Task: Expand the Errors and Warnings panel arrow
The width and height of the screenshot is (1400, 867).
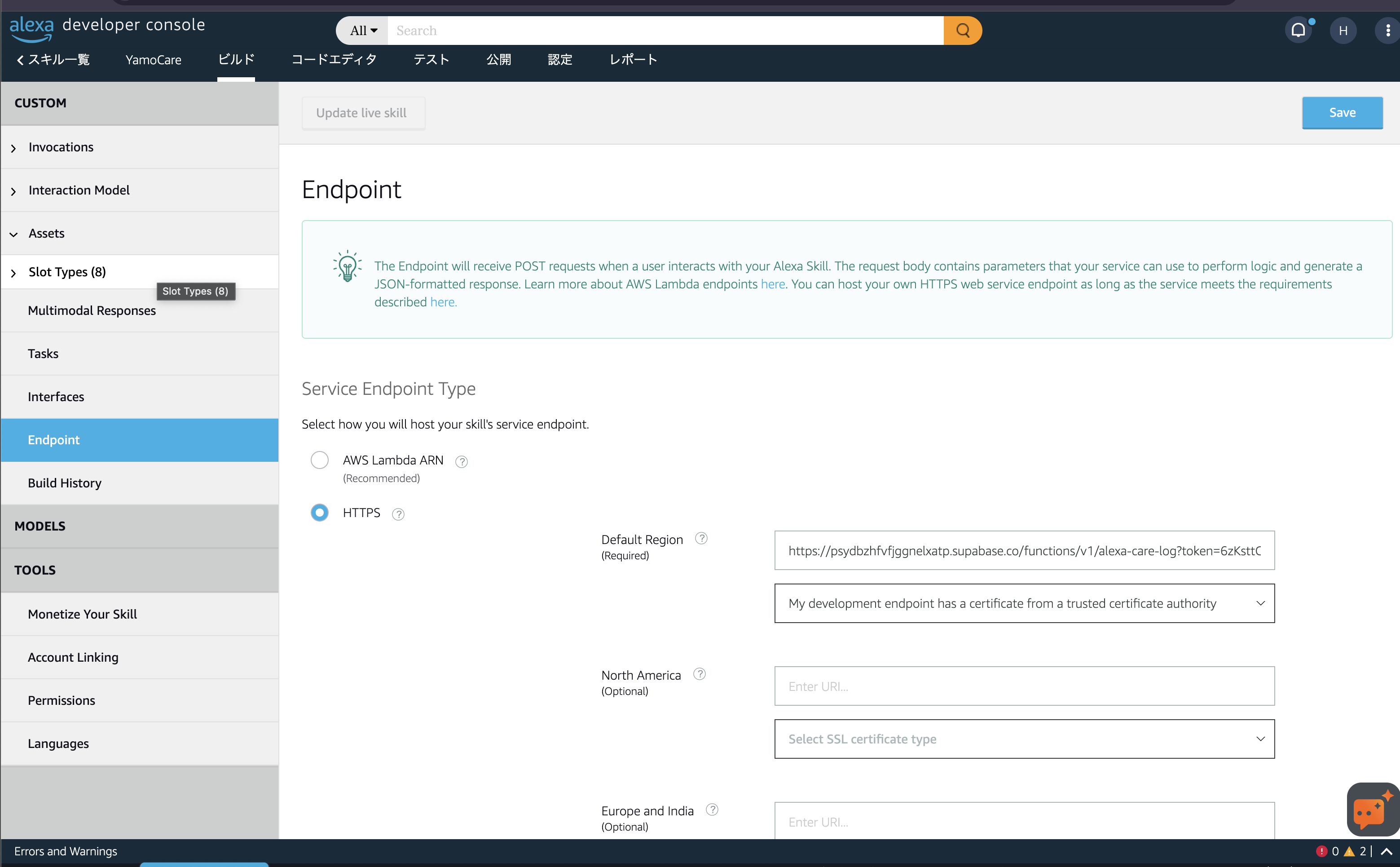Action: pyautogui.click(x=1387, y=852)
